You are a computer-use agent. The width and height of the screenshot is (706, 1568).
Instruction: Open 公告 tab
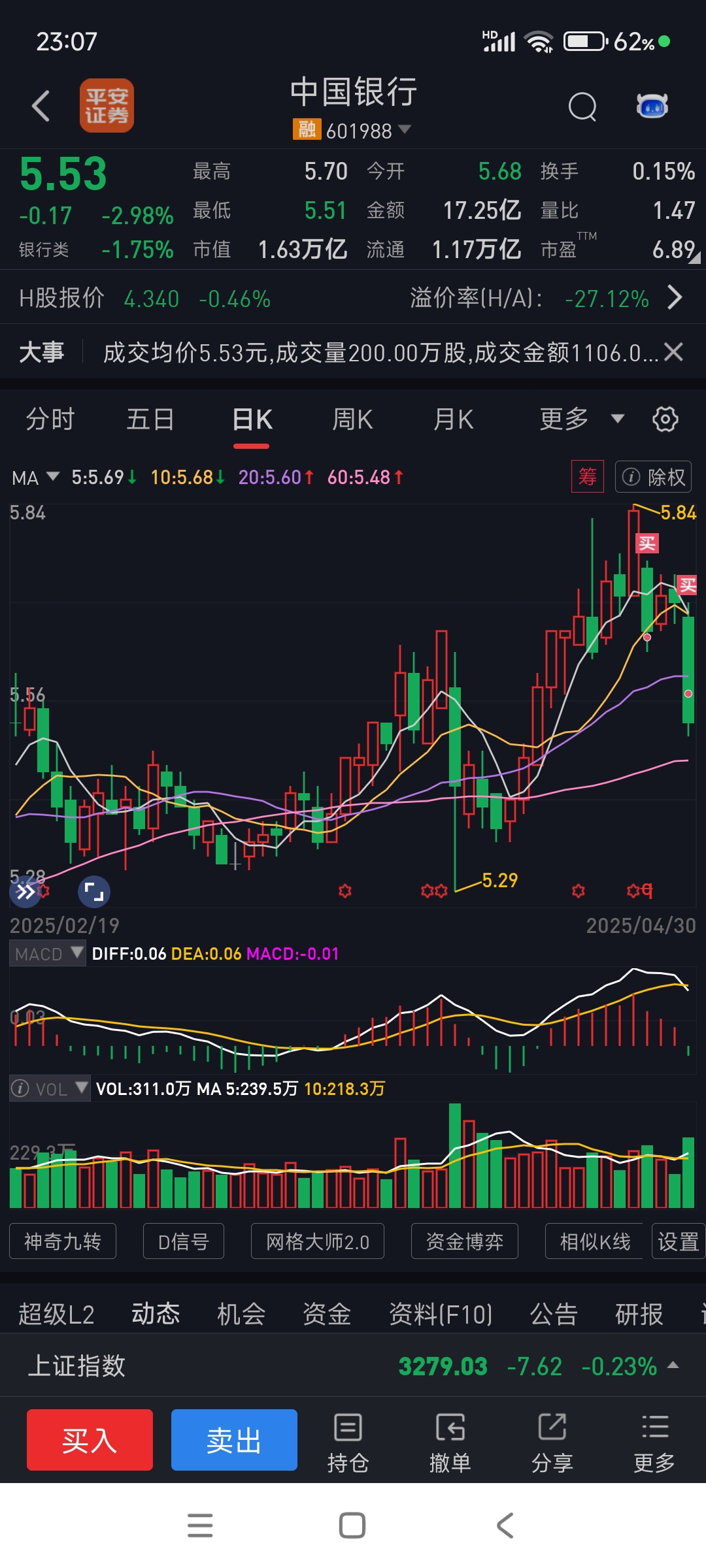(554, 1314)
